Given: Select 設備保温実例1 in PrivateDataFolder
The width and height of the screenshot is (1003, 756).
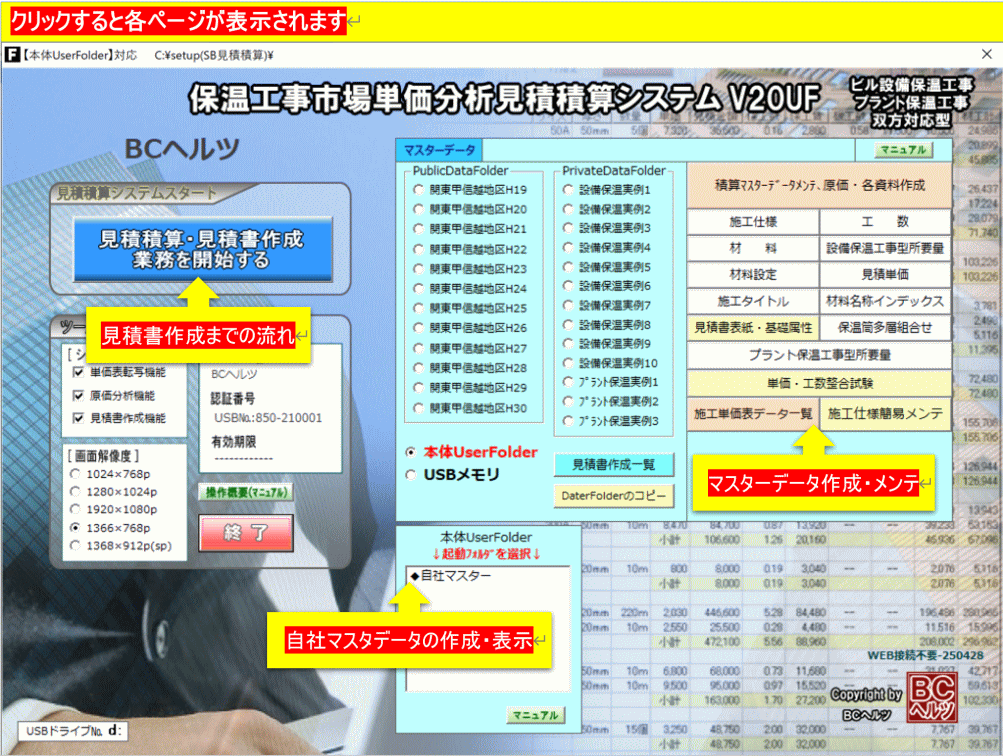Looking at the screenshot, I should [x=568, y=190].
